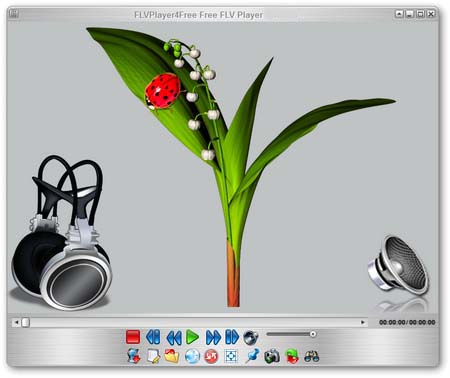Click the speaker mute icon
450x378 pixels.
pos(251,337)
